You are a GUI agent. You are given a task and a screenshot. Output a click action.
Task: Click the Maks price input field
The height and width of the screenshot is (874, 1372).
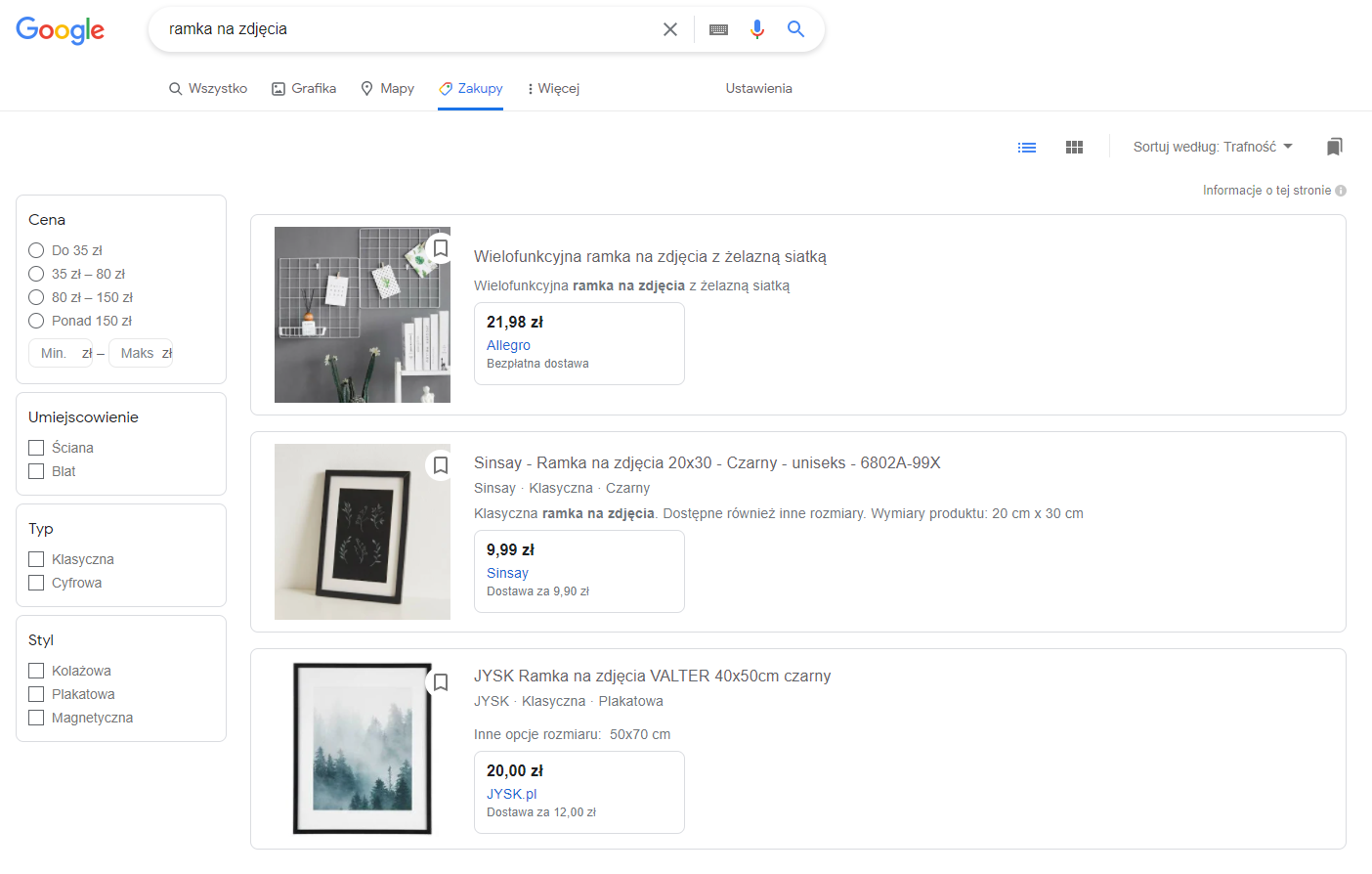[141, 353]
